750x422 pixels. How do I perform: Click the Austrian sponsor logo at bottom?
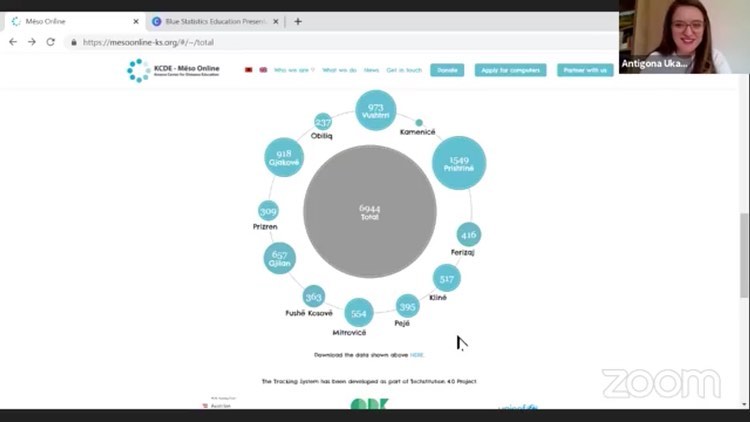(x=220, y=403)
